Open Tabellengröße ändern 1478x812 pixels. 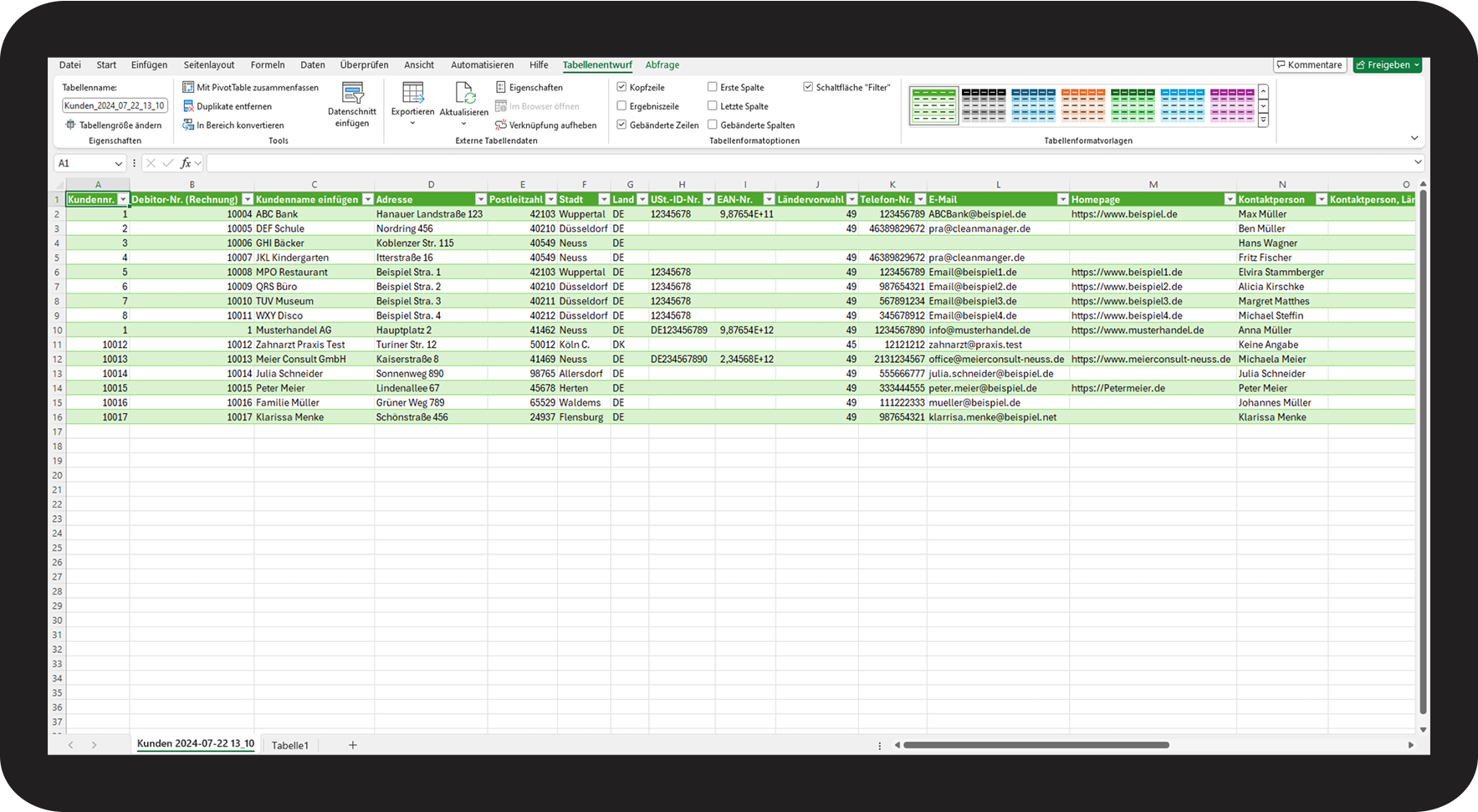point(114,125)
